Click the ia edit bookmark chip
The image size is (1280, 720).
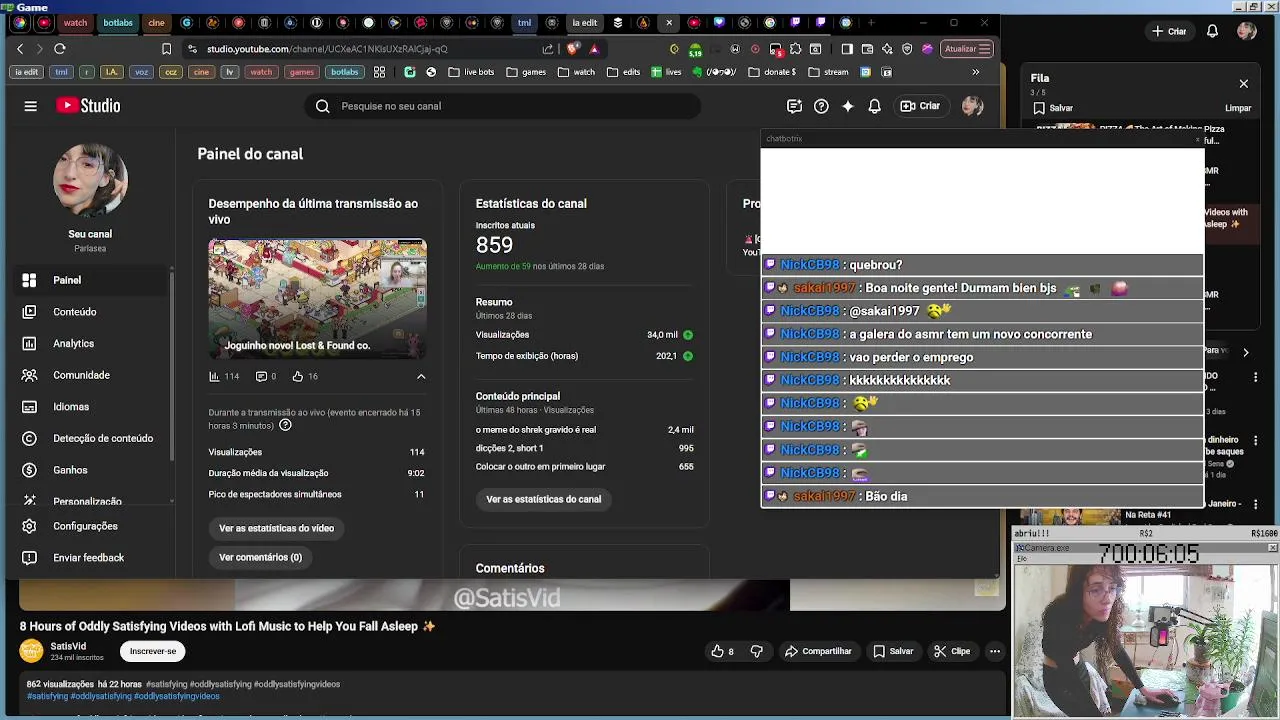tap(26, 72)
